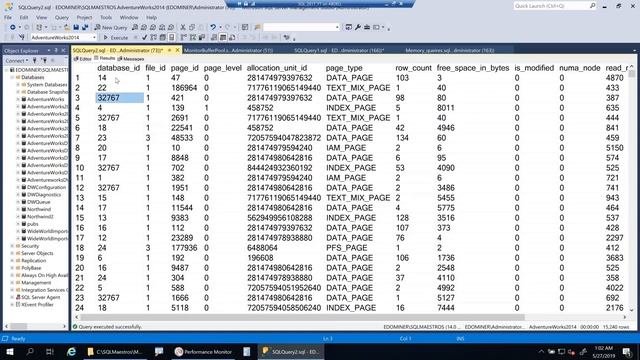640x360 pixels.
Task: Collapse the Databases tree node
Action: pos(13,77)
